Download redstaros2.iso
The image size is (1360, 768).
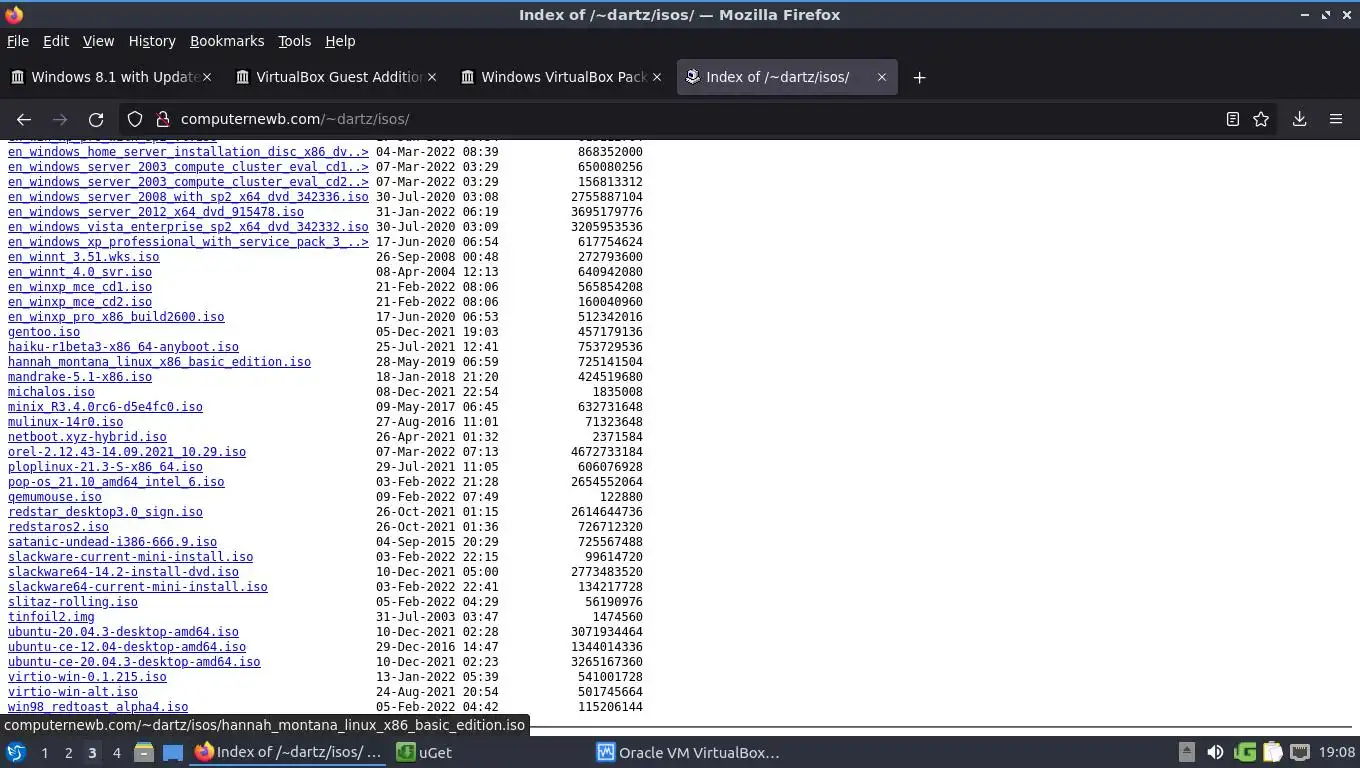58,527
